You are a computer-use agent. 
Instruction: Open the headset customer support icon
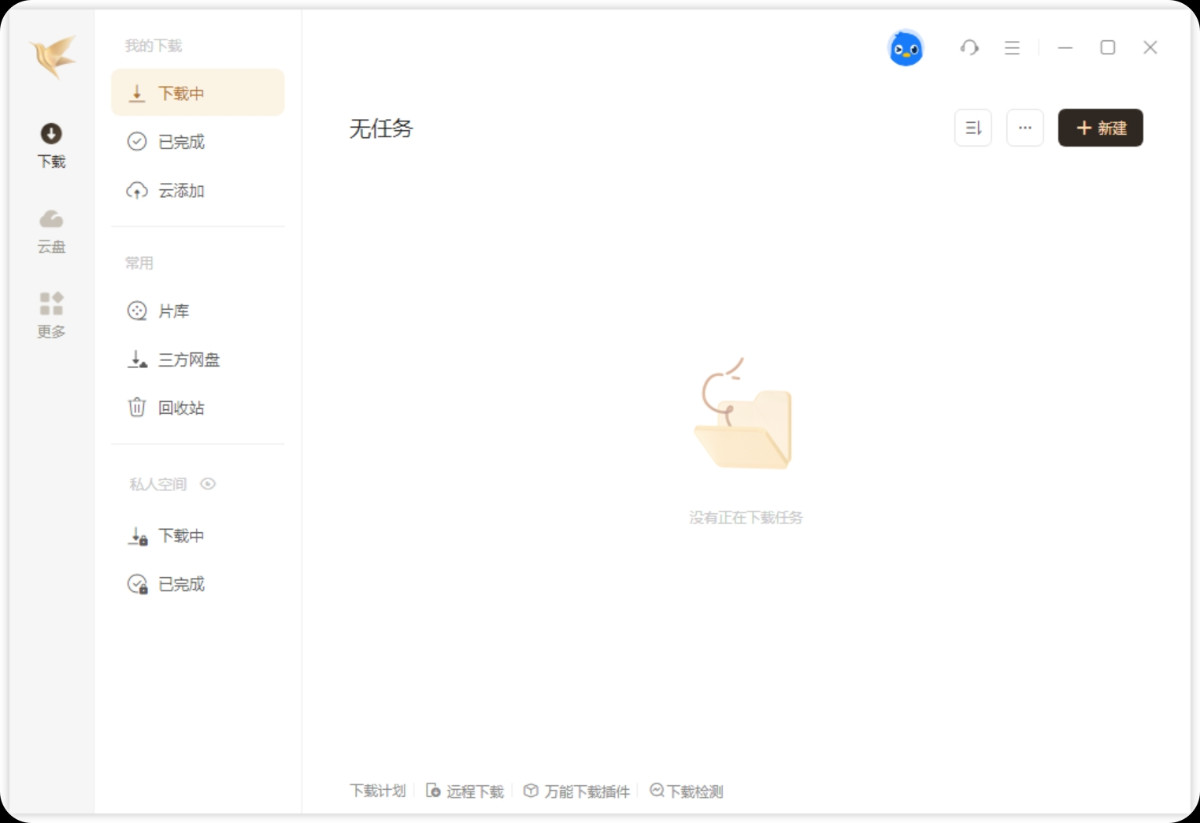969,48
